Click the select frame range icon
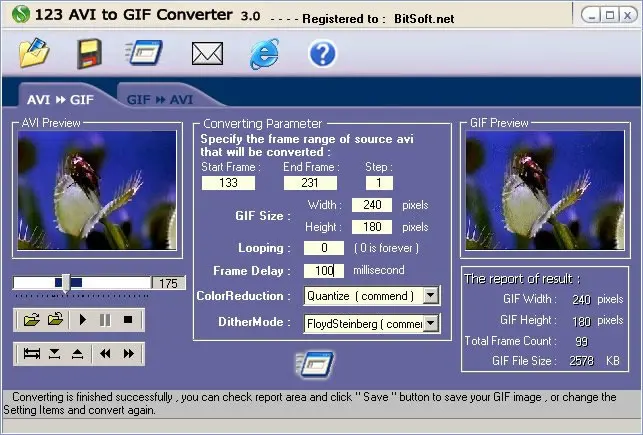 pyautogui.click(x=31, y=354)
